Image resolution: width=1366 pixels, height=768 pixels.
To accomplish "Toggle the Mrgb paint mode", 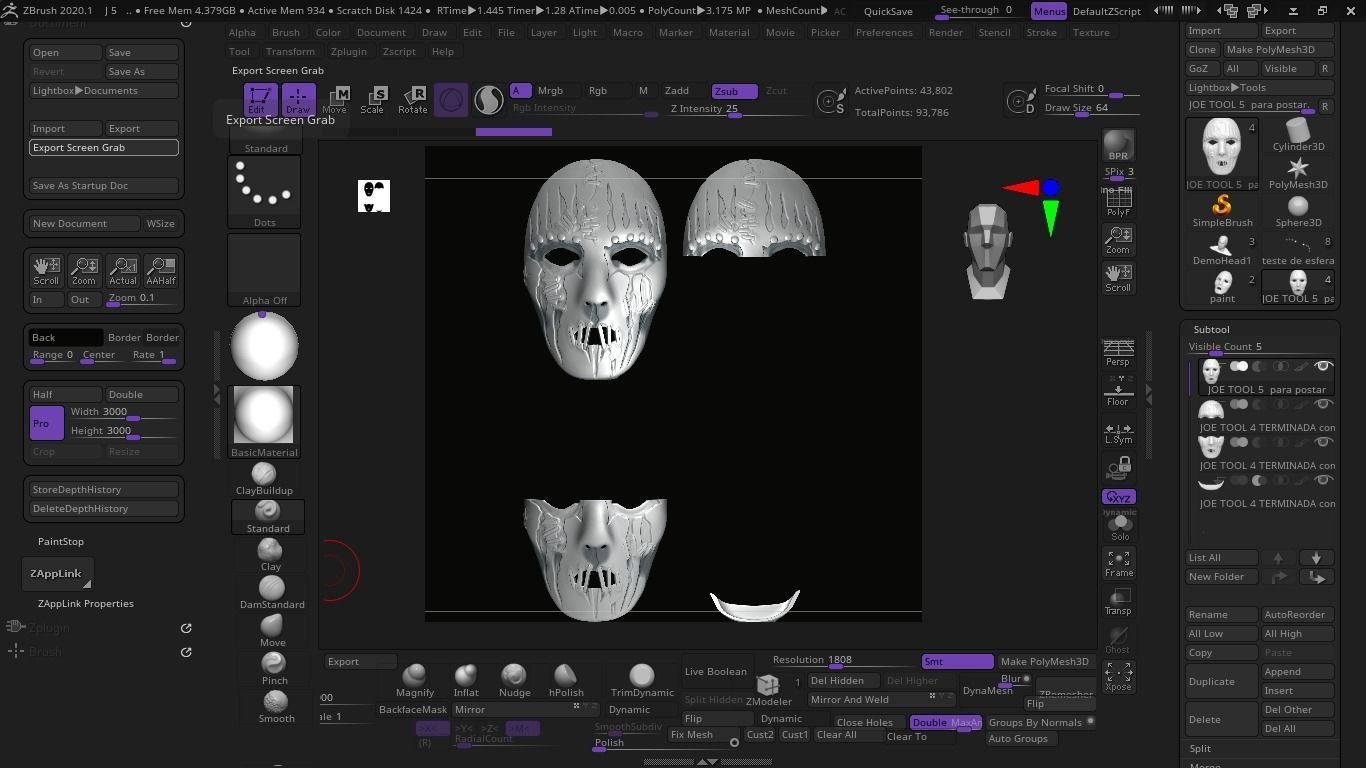I will pos(550,91).
